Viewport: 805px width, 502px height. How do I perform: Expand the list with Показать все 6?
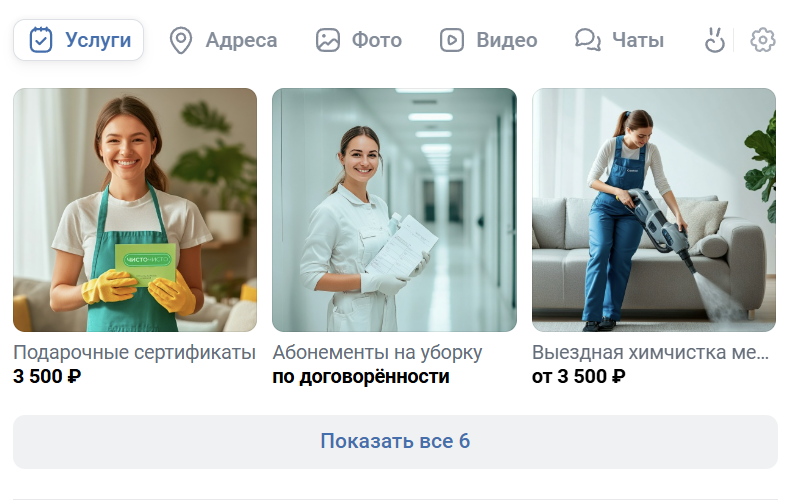(x=395, y=441)
